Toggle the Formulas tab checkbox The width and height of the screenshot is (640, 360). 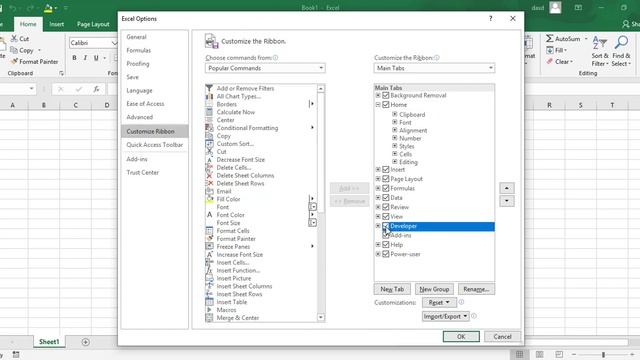386,189
